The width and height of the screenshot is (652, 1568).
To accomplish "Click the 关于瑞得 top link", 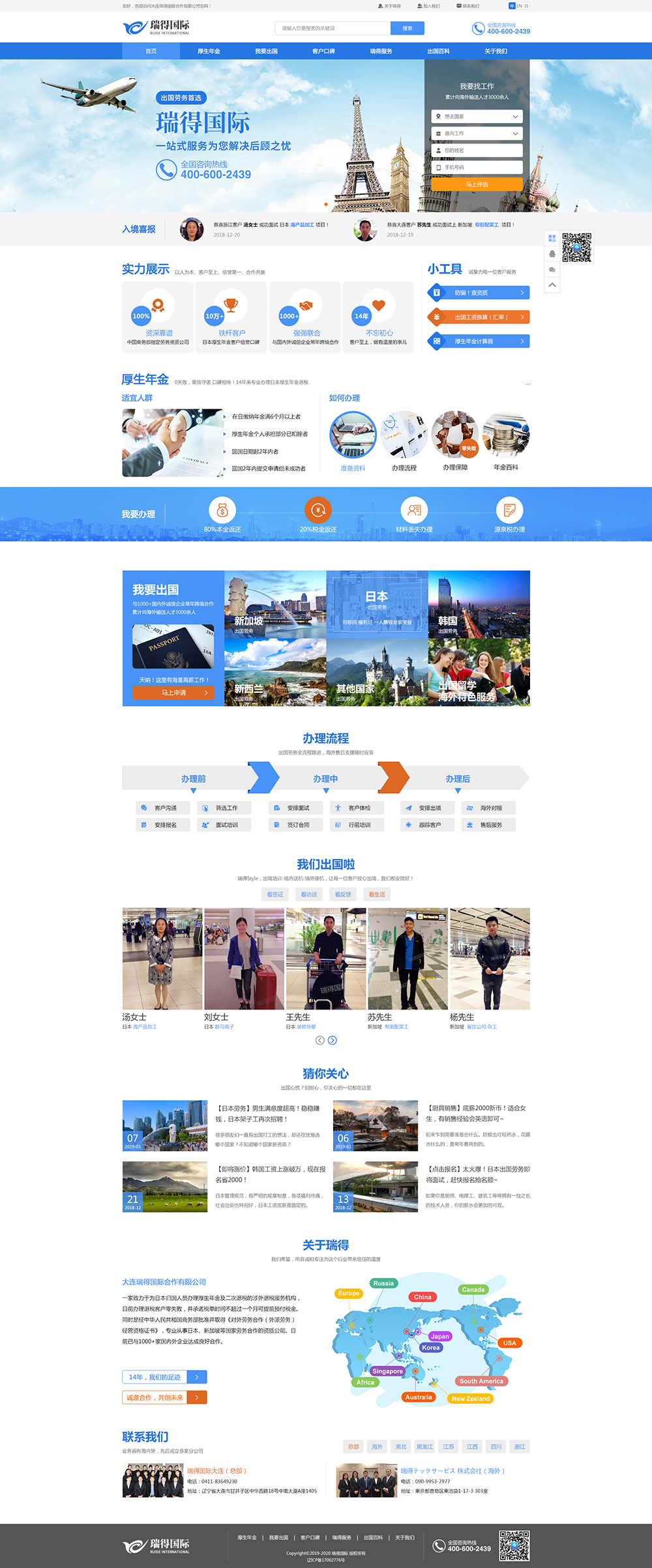I will 390,6.
